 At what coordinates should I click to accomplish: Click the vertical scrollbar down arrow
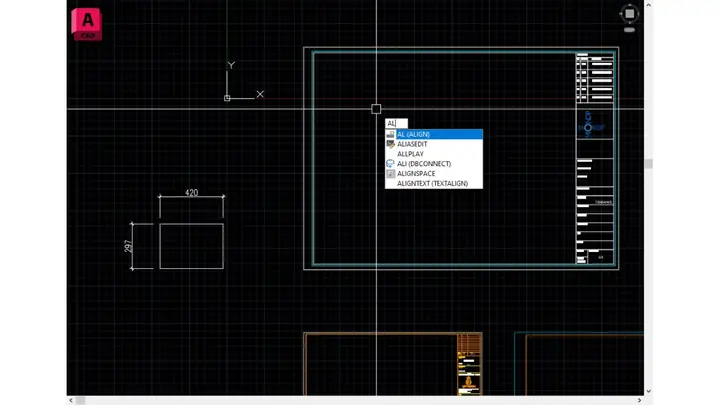(648, 391)
